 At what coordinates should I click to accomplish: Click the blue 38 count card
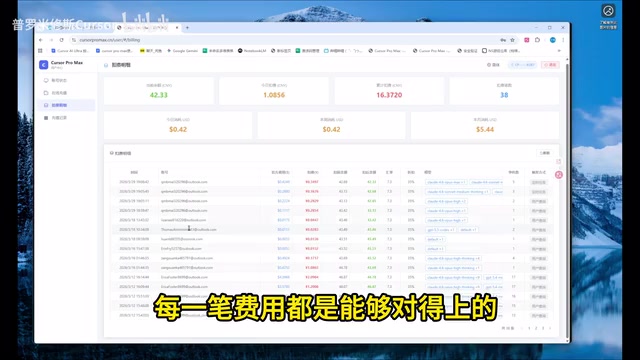[x=504, y=91]
